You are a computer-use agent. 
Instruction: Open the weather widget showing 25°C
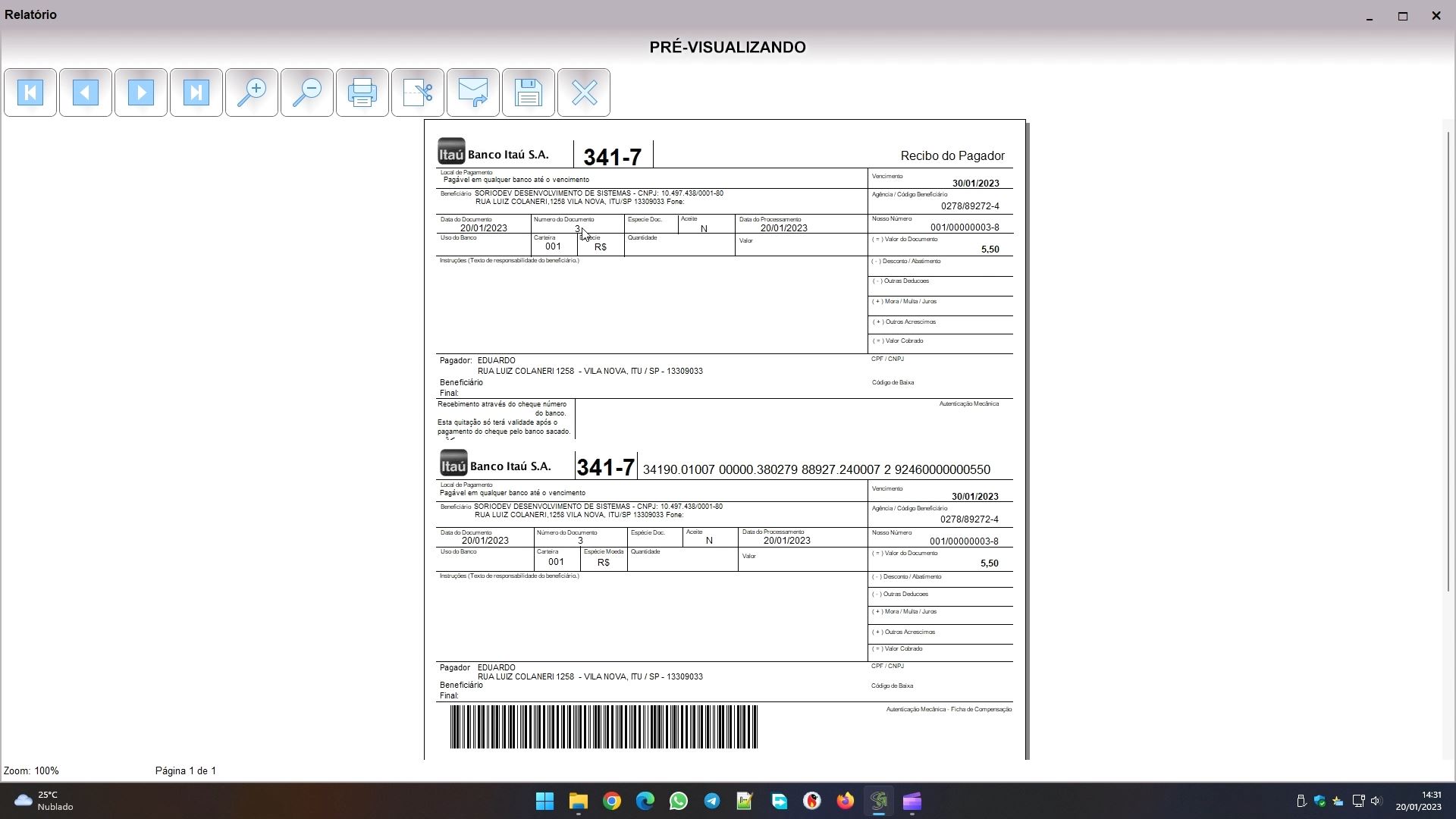coord(45,801)
